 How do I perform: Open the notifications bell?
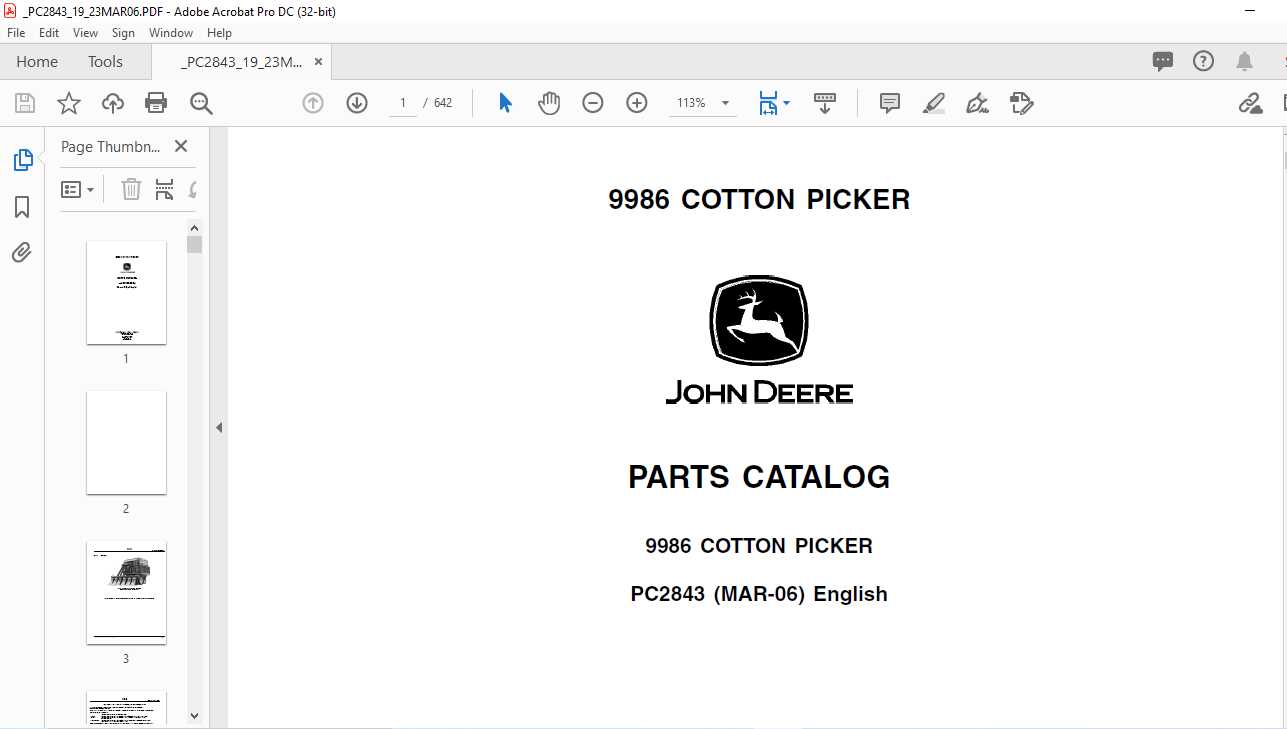click(1245, 61)
